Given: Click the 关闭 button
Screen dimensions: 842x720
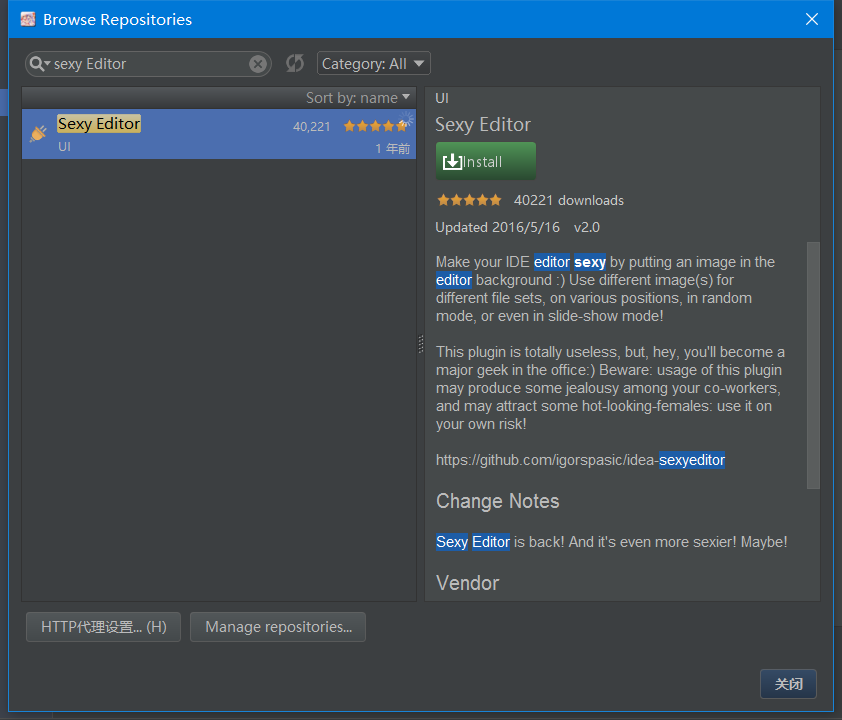Looking at the screenshot, I should tap(788, 684).
